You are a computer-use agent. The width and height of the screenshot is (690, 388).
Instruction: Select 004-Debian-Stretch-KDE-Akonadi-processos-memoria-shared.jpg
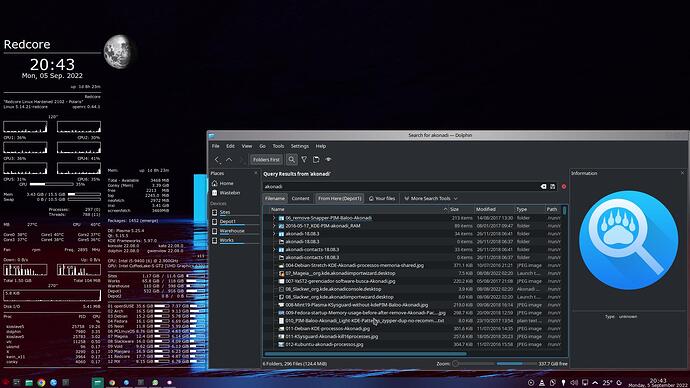[x=355, y=265]
